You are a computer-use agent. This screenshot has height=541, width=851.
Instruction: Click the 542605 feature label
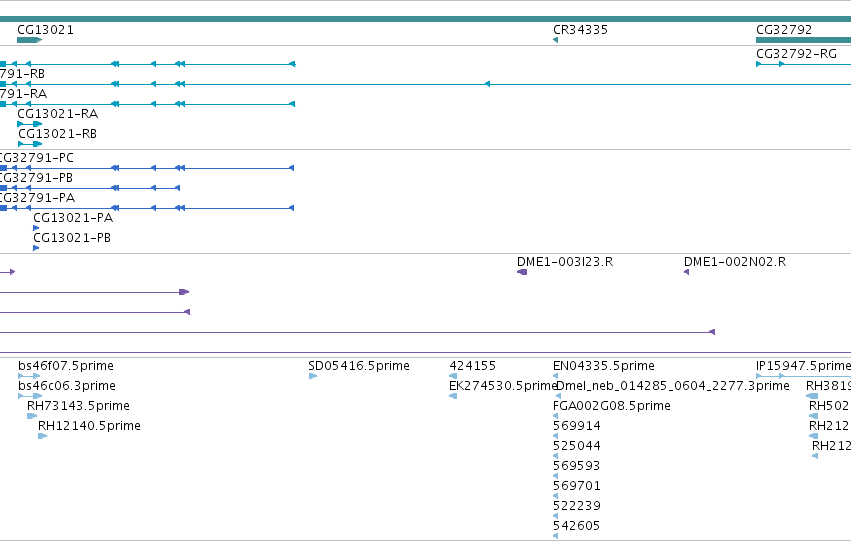coord(576,526)
